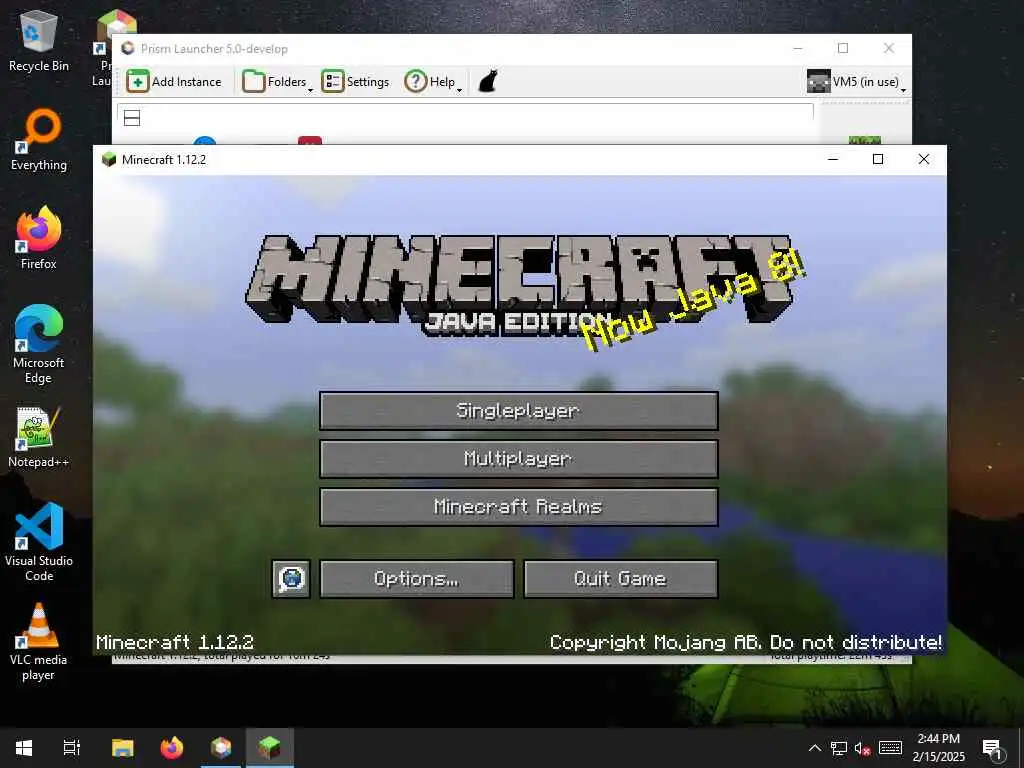This screenshot has height=768, width=1024.
Task: Click the 'Minecraft 1.12.2' version text
Action: point(175,643)
